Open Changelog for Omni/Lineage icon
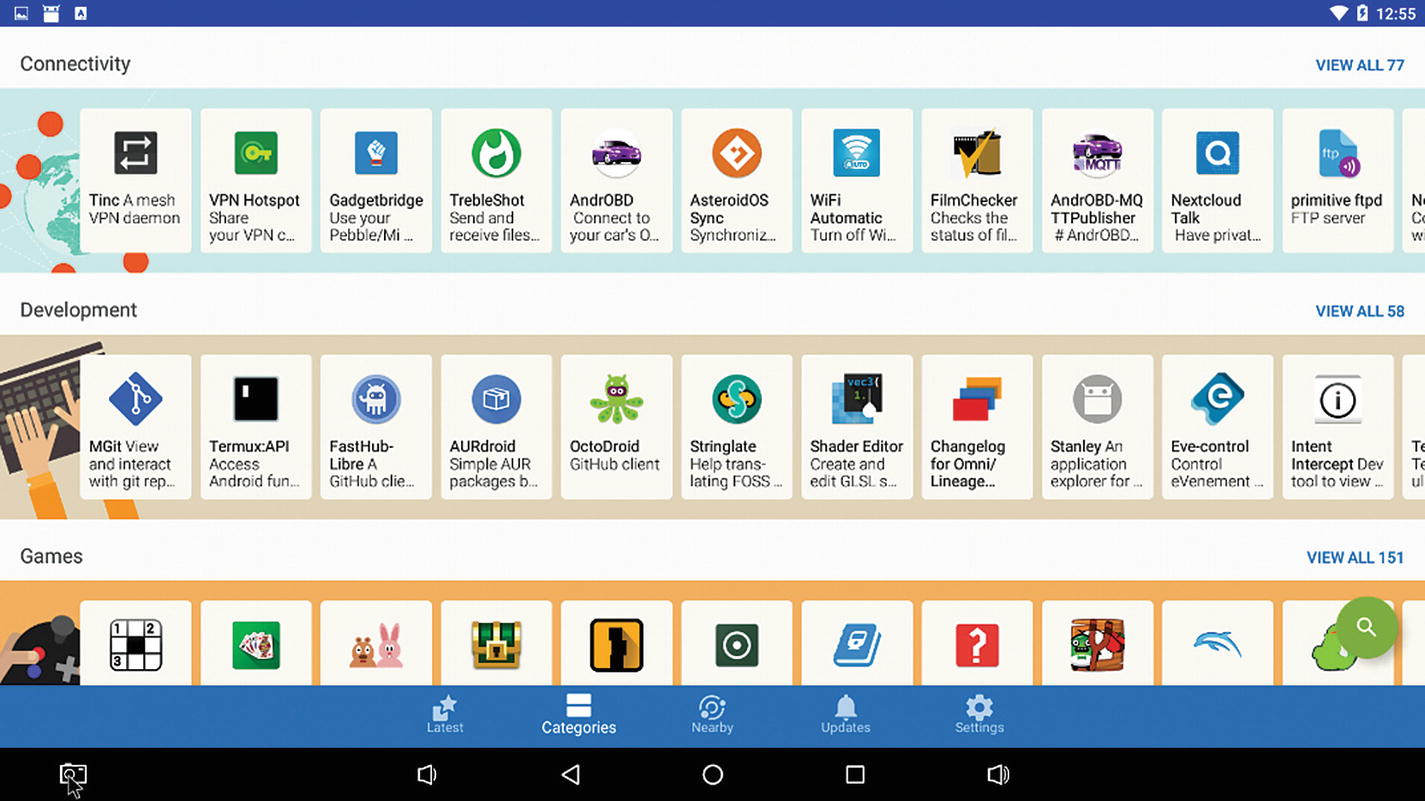Image resolution: width=1425 pixels, height=801 pixels. click(977, 399)
